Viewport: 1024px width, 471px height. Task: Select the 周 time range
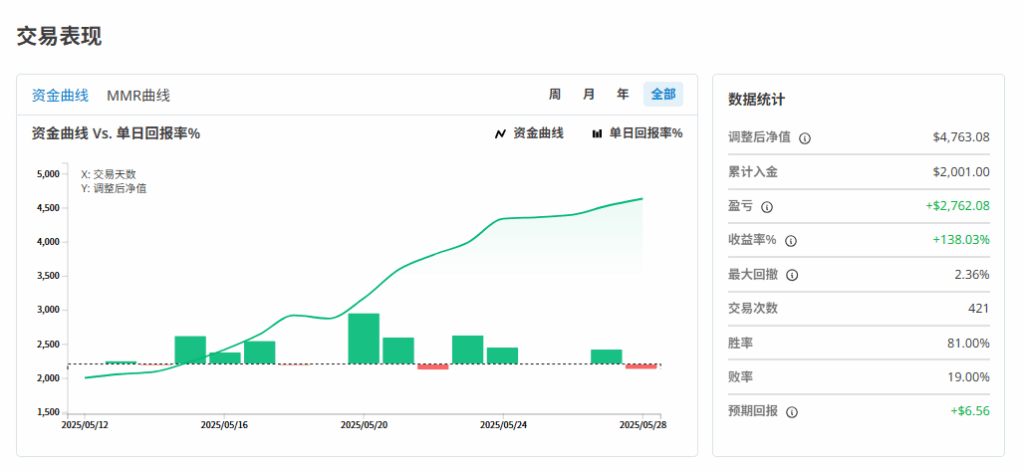click(x=555, y=95)
